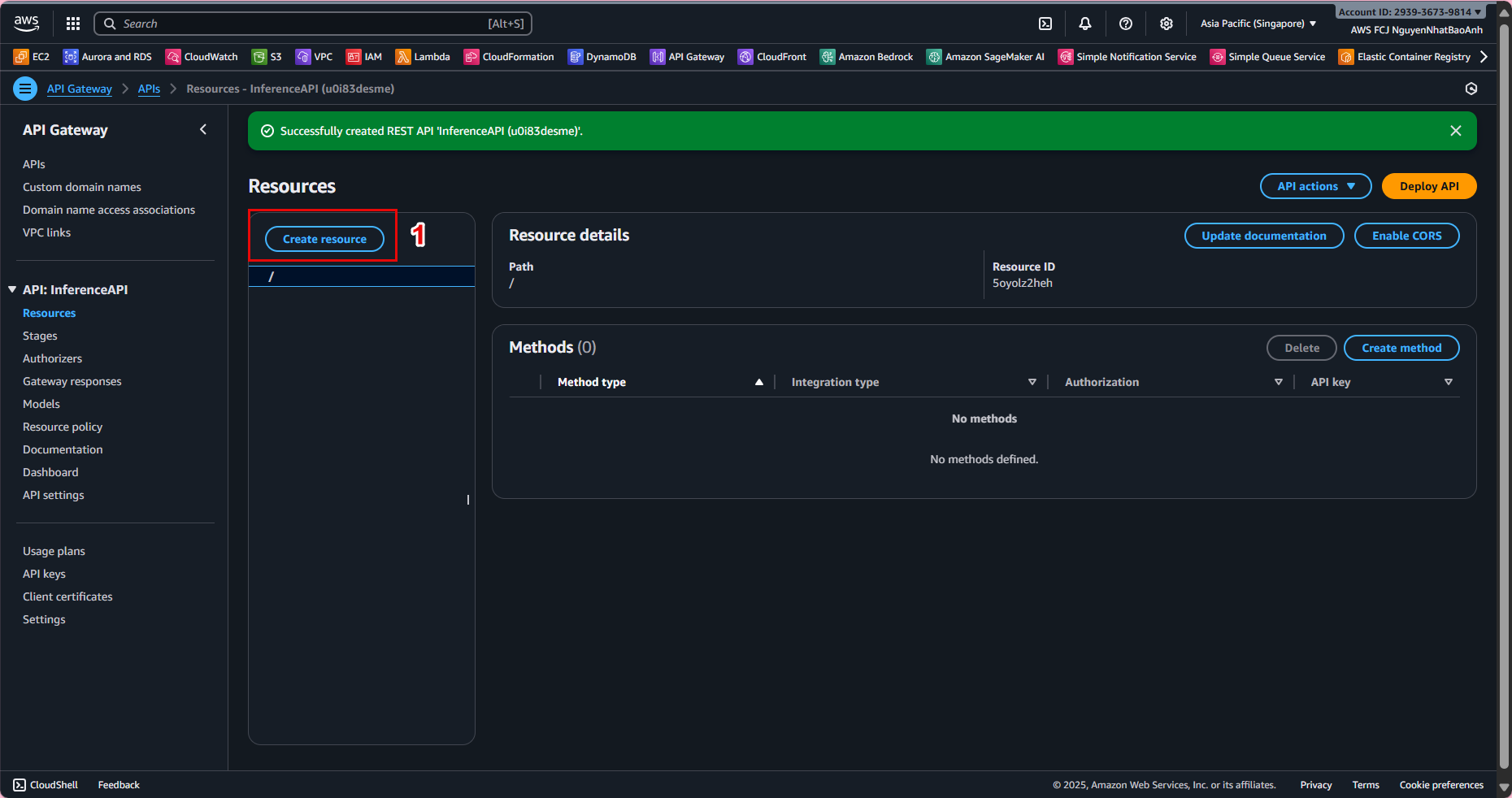Viewport: 1512px width, 798px height.
Task: Click the Create method button
Action: (x=1401, y=348)
